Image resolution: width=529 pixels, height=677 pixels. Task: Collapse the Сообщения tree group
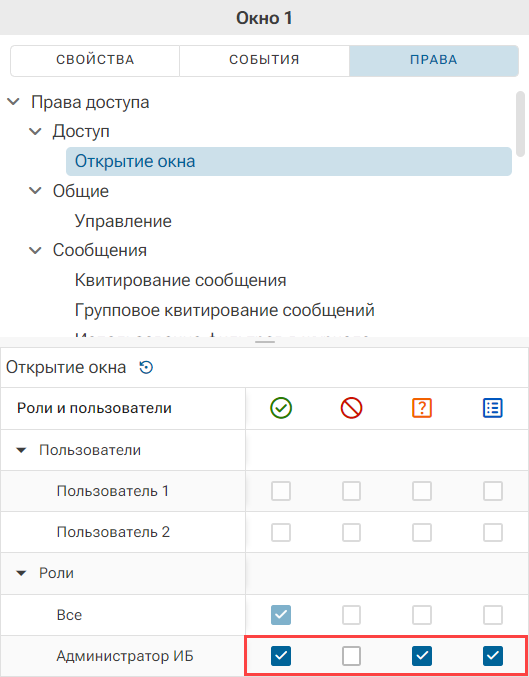click(x=35, y=250)
